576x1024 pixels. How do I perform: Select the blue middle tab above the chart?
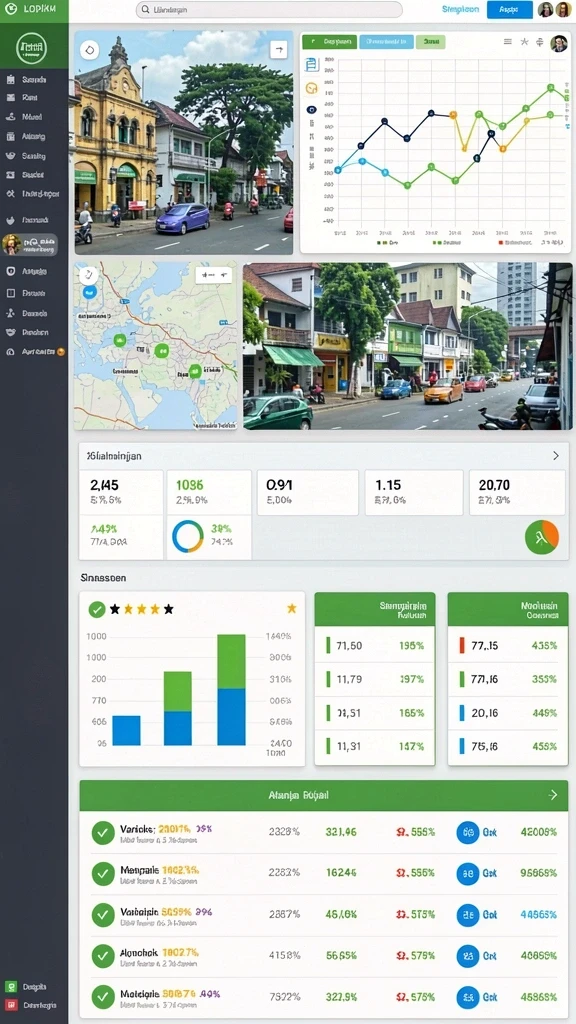pyautogui.click(x=386, y=42)
